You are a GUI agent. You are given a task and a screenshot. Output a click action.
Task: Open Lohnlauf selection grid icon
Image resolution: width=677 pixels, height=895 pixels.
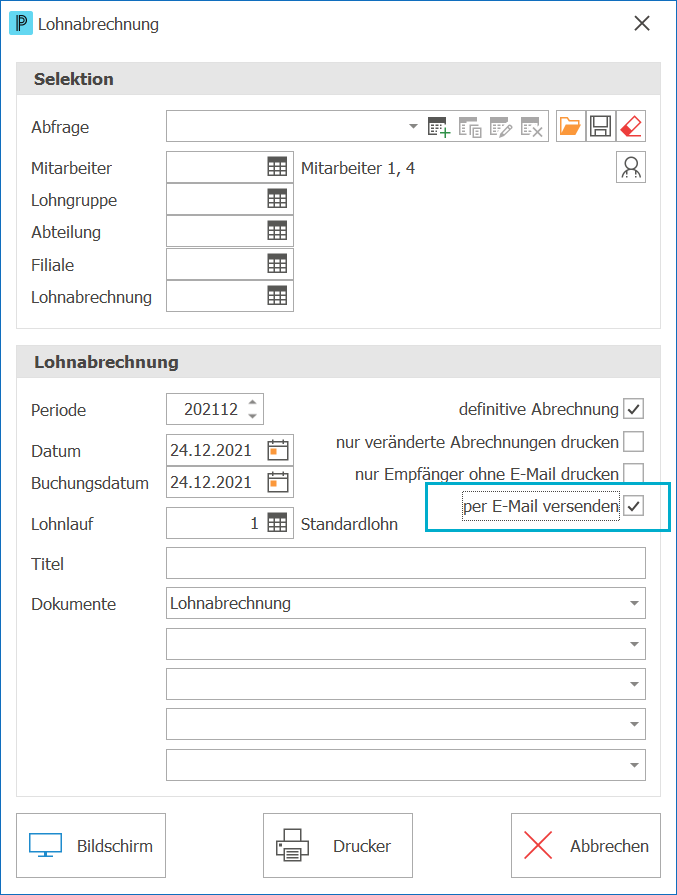click(277, 523)
